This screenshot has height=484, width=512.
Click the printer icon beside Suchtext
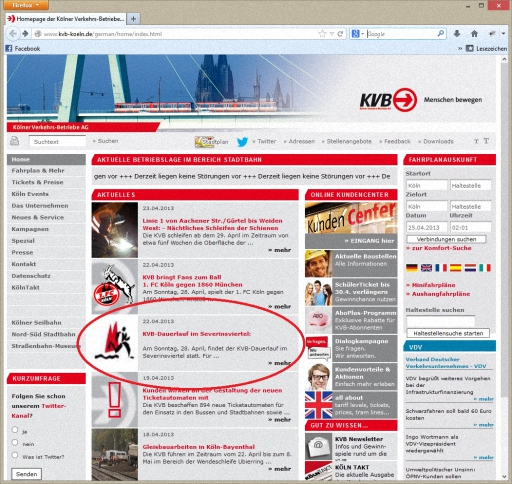(x=14, y=141)
